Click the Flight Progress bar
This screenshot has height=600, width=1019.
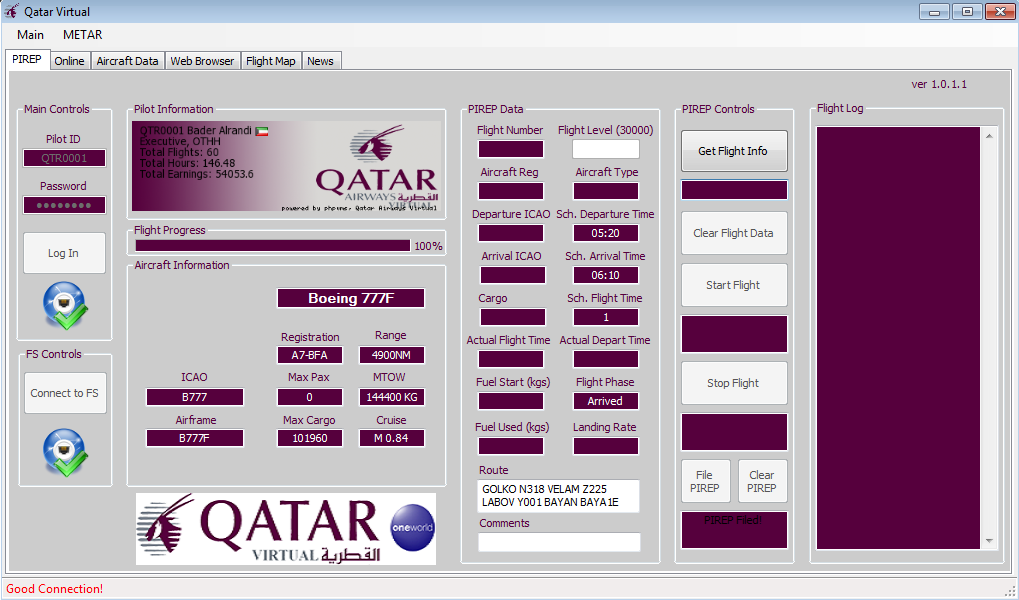pyautogui.click(x=273, y=246)
